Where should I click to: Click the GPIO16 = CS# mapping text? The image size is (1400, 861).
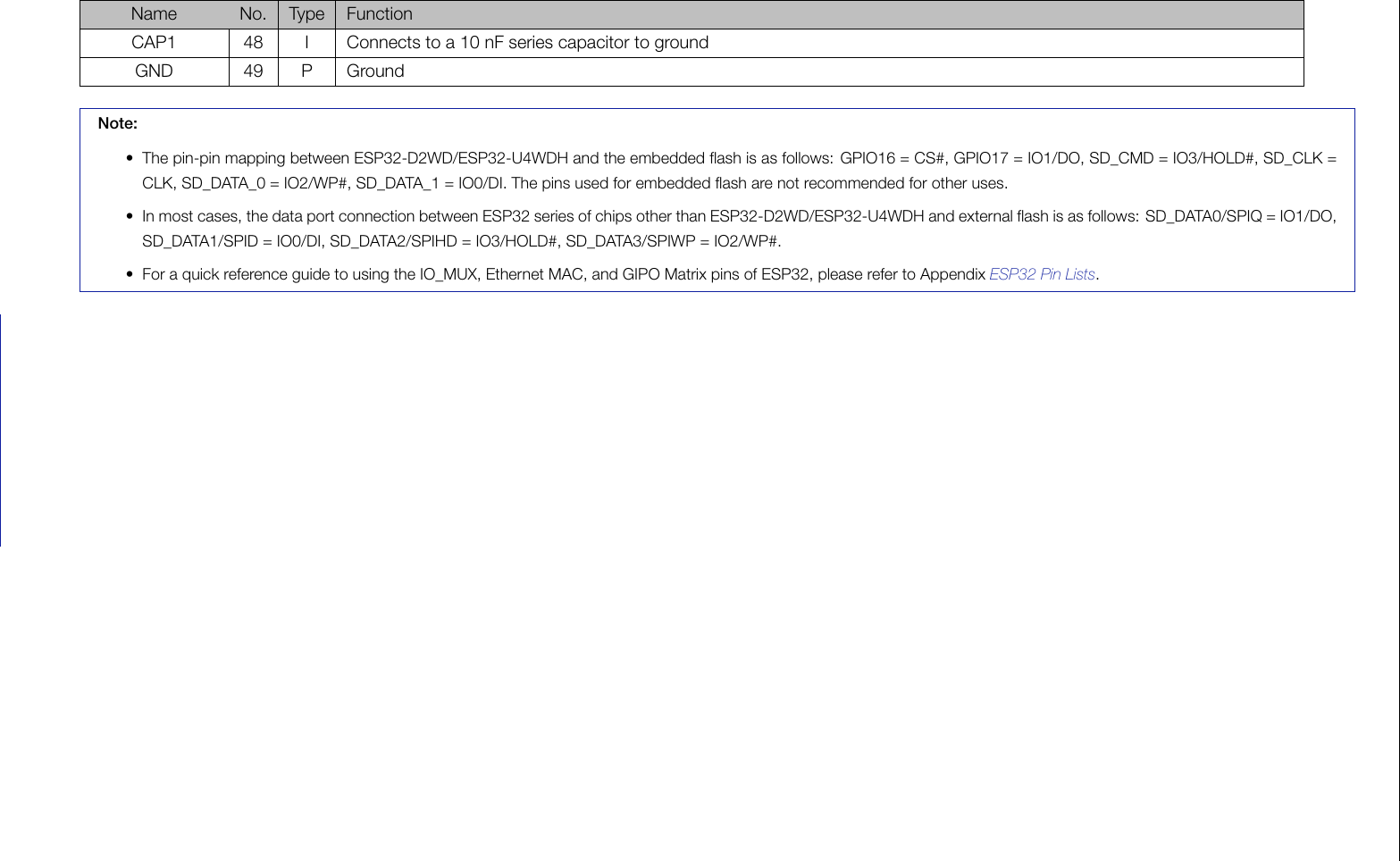point(892,158)
